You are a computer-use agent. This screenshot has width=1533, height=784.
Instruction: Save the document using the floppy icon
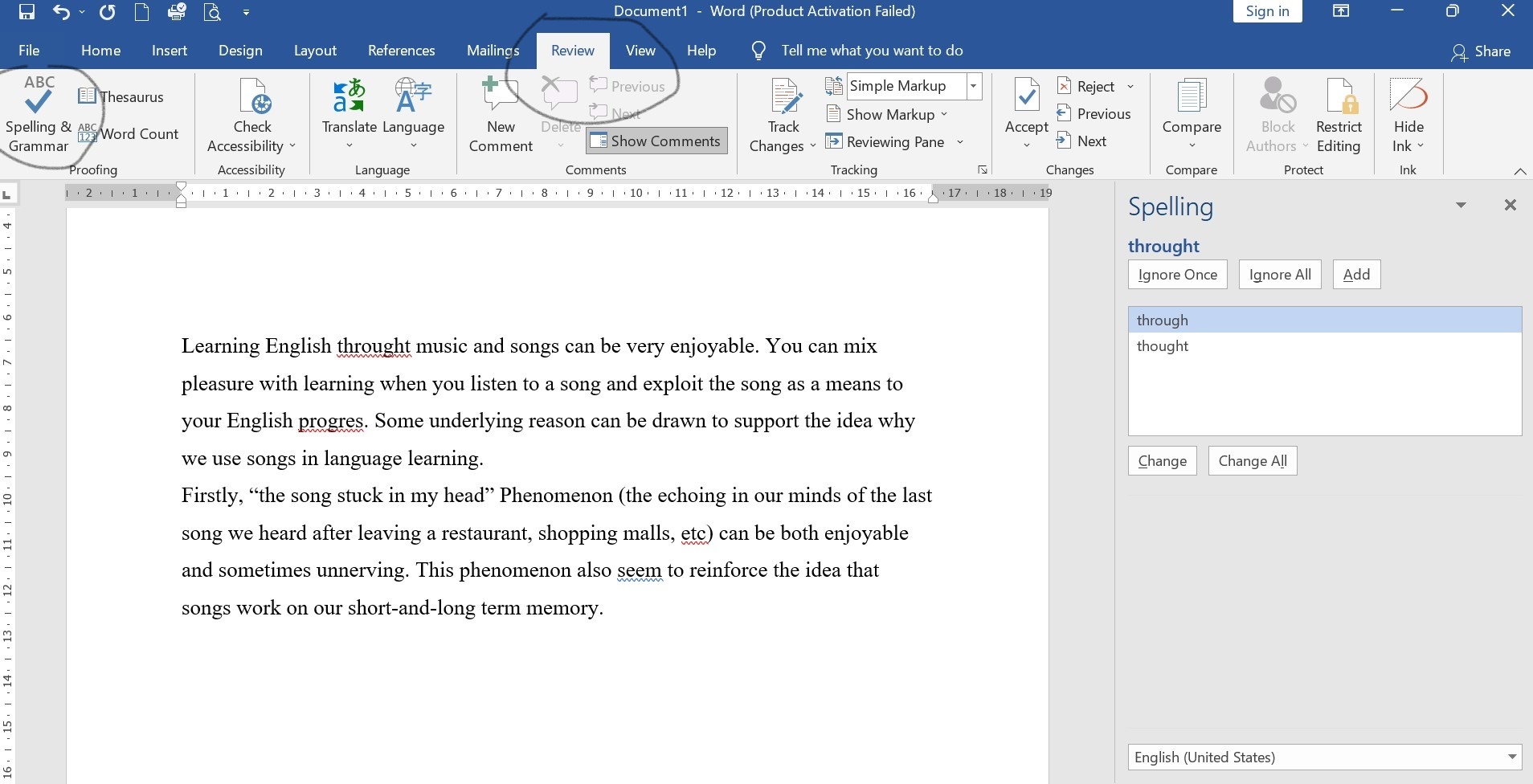pos(27,12)
